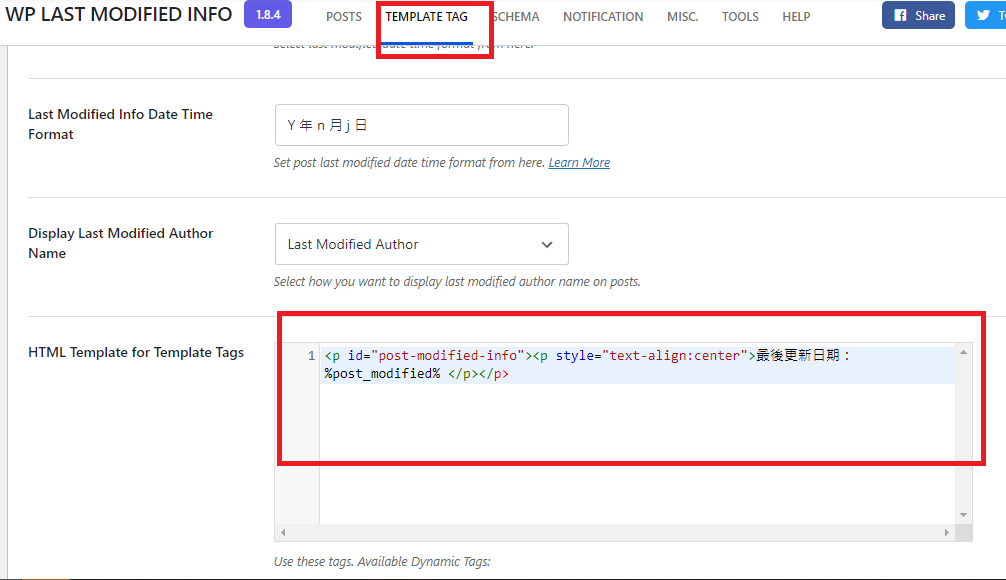Open the POSTS tab

[344, 17]
